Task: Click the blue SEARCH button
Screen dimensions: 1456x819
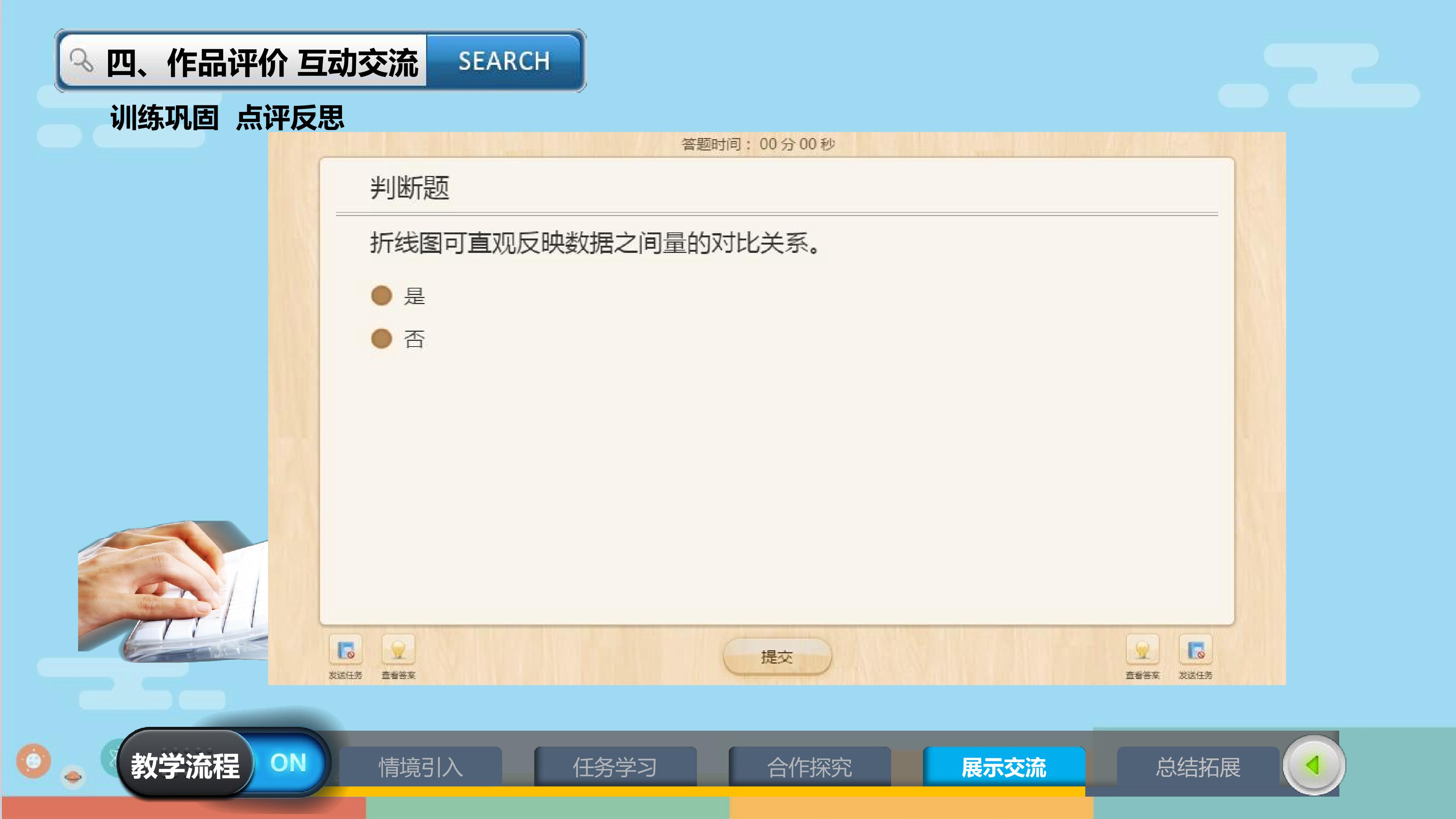Action: 504,61
